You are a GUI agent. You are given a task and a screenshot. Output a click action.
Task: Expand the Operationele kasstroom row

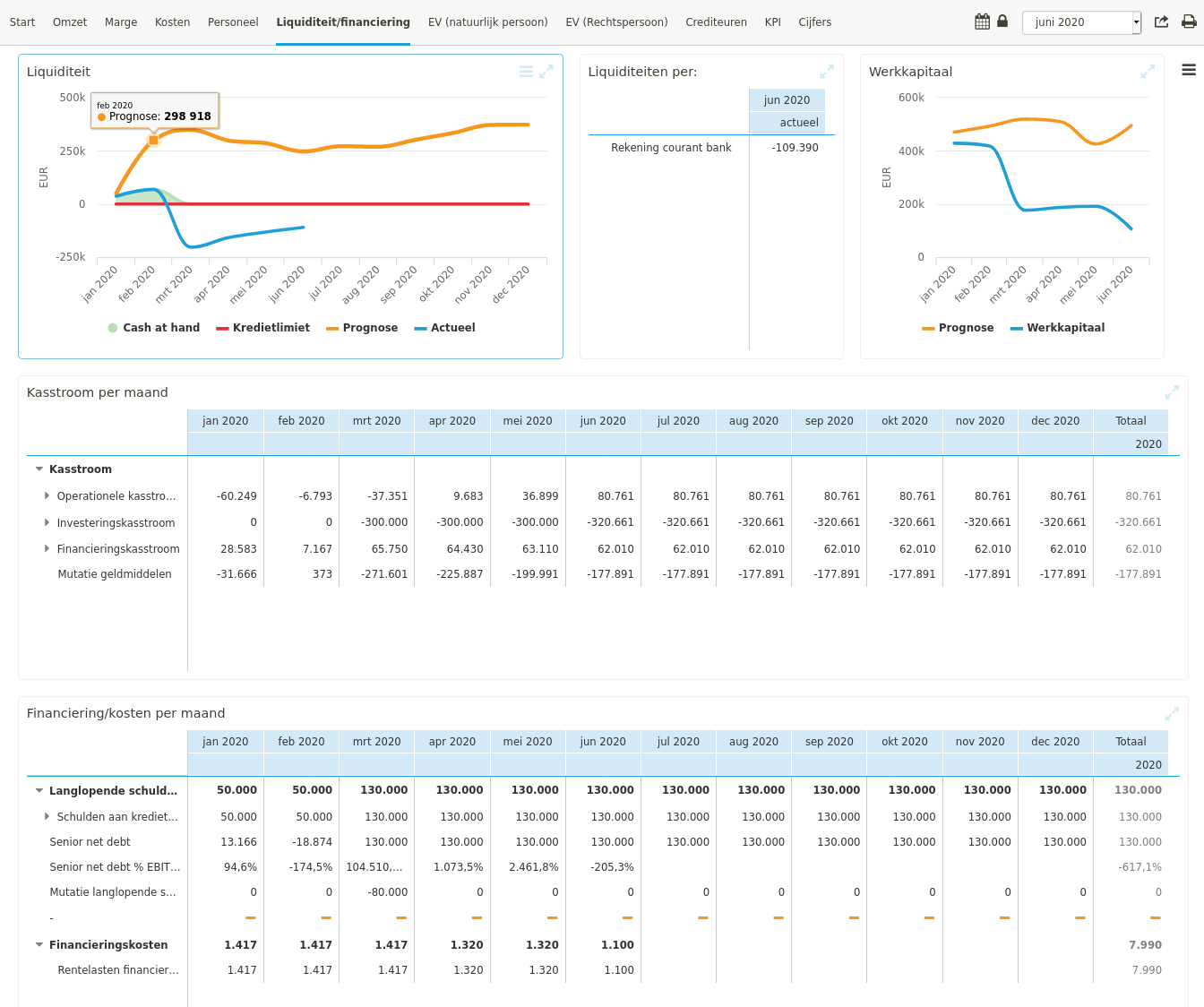(47, 495)
